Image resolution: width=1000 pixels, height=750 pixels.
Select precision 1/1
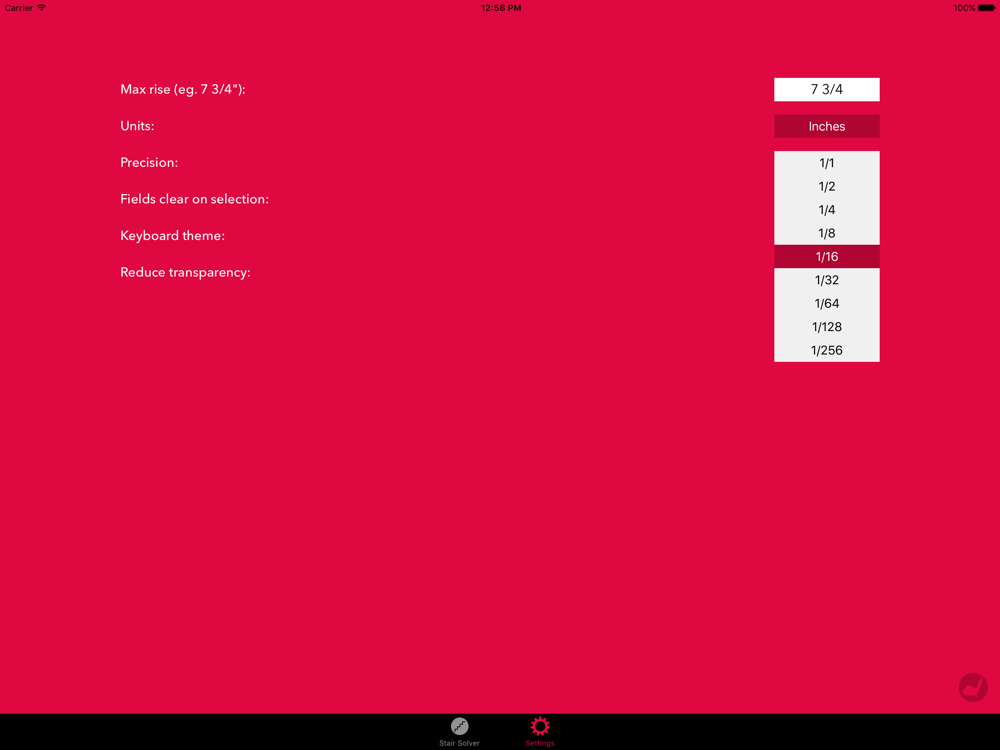827,163
